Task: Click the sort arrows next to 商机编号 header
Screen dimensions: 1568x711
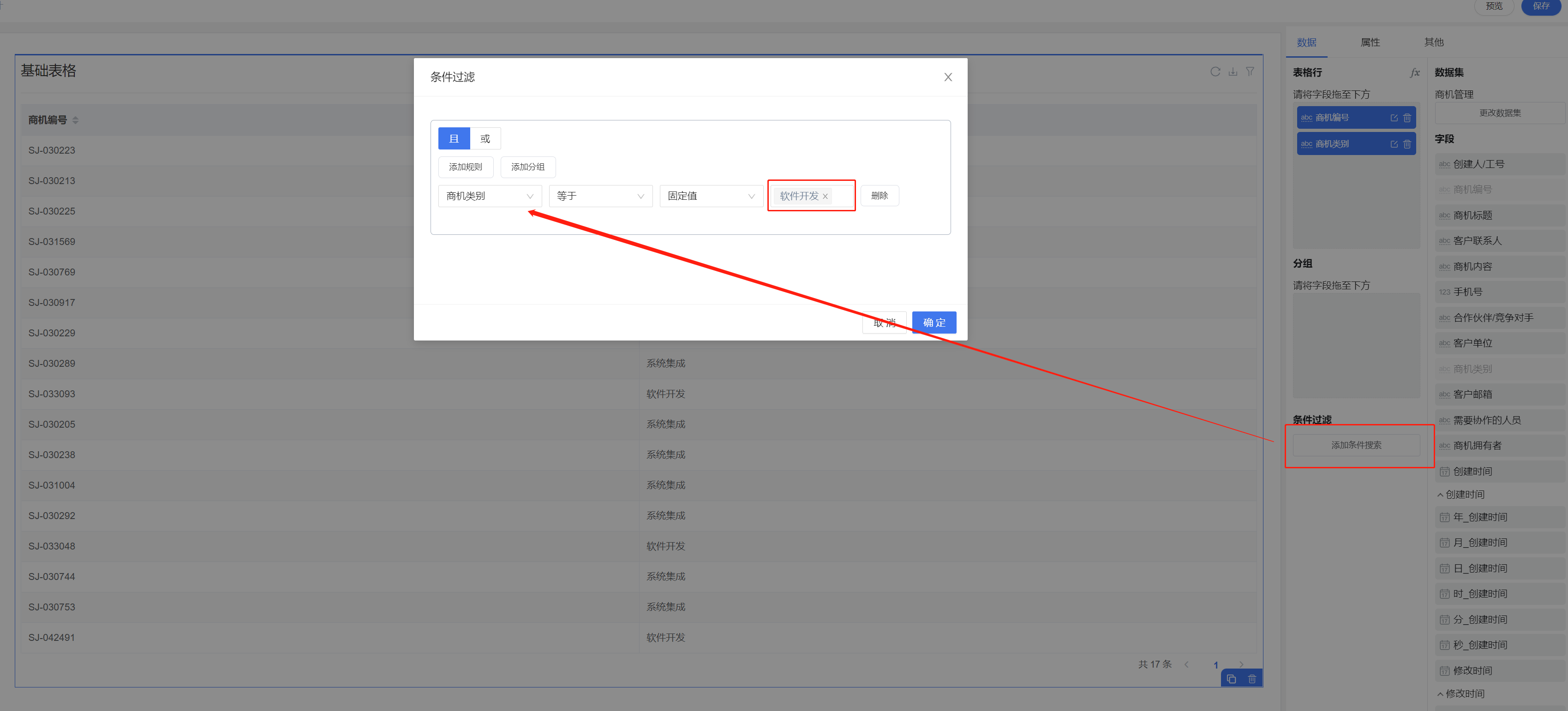Action: click(x=76, y=120)
